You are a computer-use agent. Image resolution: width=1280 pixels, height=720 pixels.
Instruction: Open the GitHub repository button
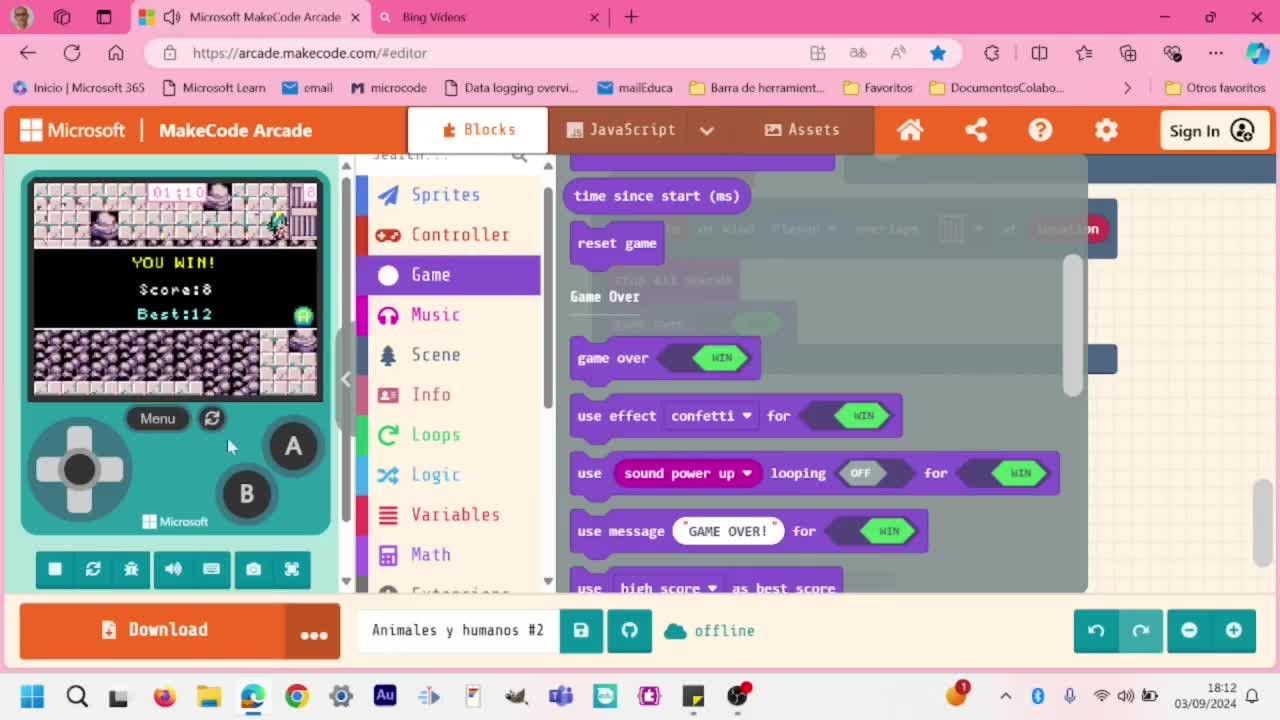pyautogui.click(x=629, y=631)
